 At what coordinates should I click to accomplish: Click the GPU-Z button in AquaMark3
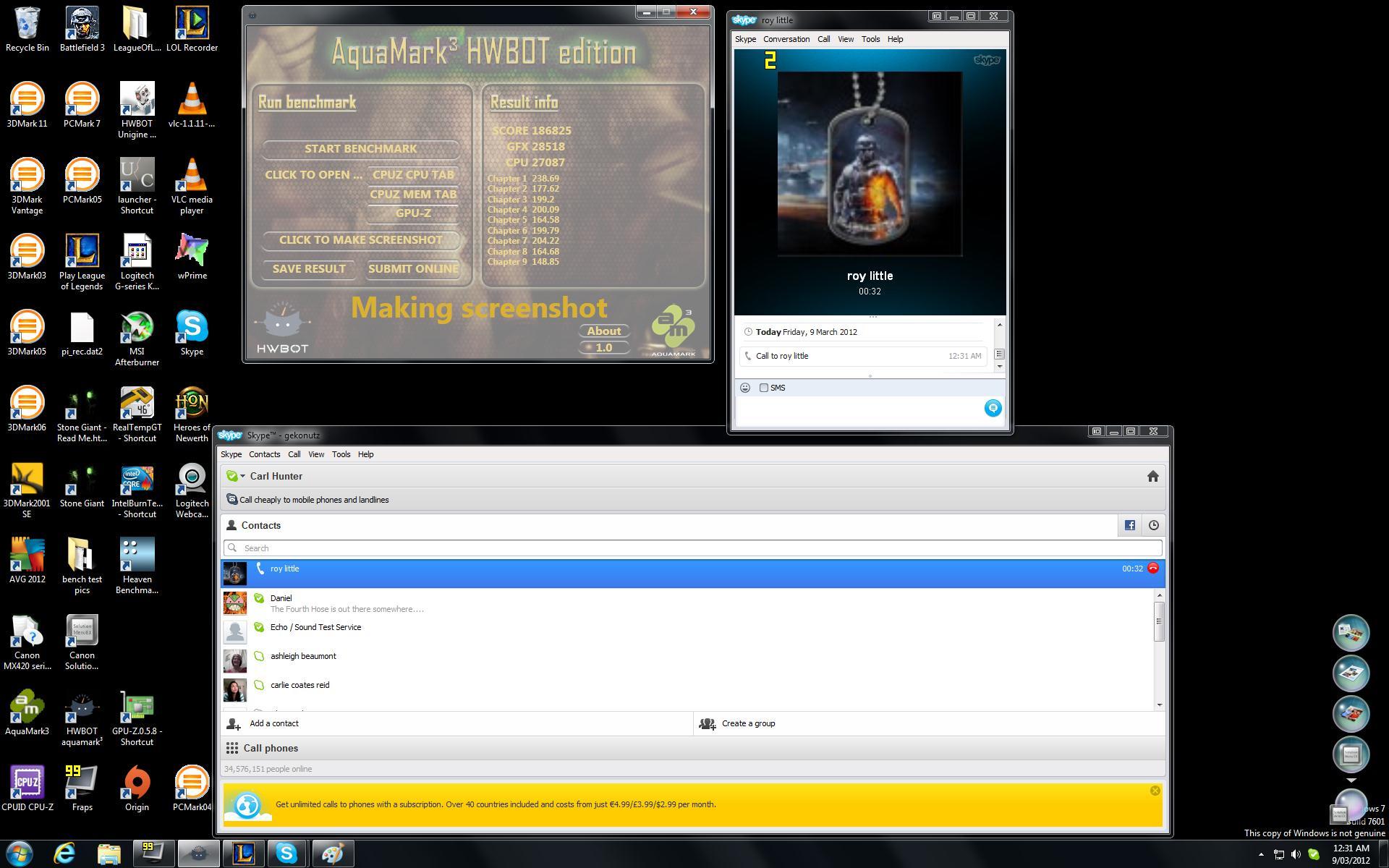[413, 213]
